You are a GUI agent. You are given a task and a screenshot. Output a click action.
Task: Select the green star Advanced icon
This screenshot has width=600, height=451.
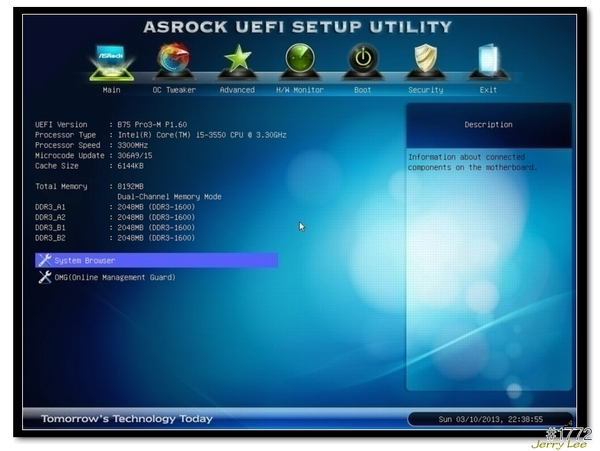[x=237, y=60]
